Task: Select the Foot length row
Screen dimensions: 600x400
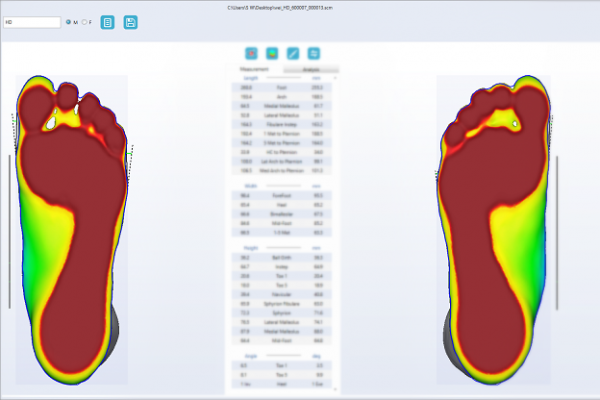Action: click(282, 88)
